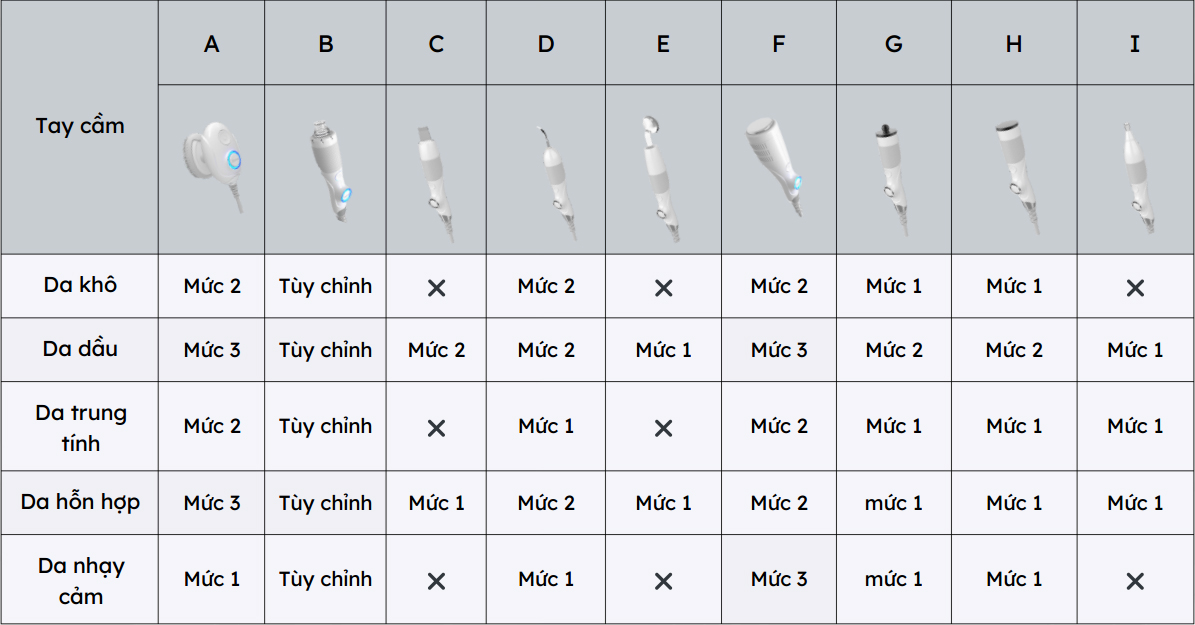Image resolution: width=1195 pixels, height=625 pixels.
Task: Click handpiece I image
Action: coord(1134,180)
